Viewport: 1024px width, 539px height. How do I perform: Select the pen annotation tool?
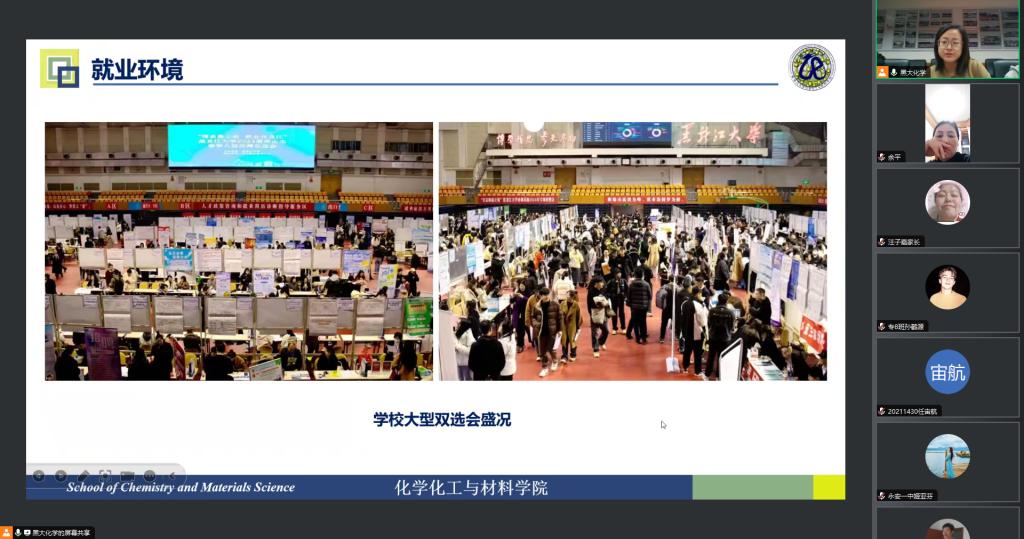(x=84, y=476)
